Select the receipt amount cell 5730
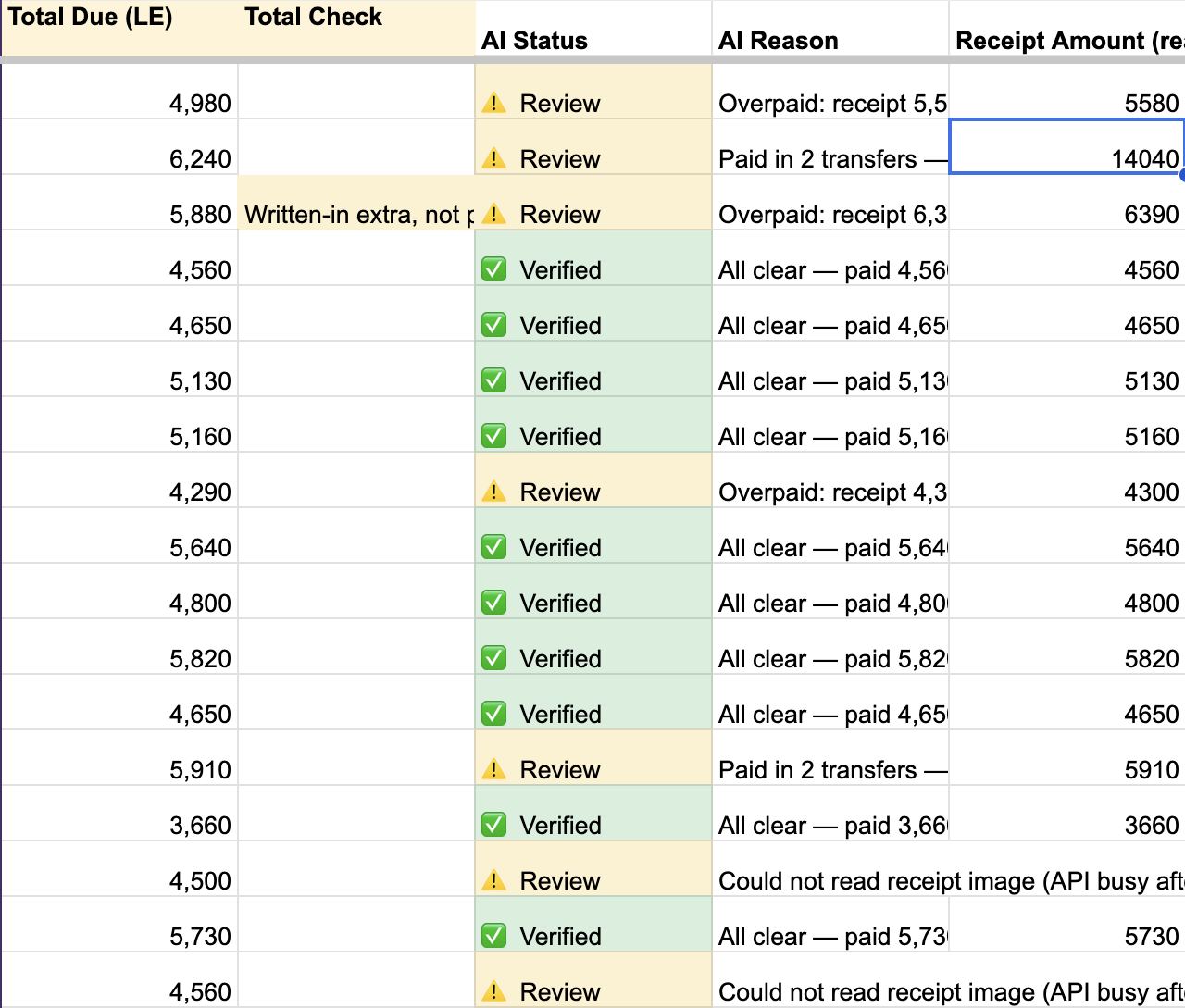 1067,925
